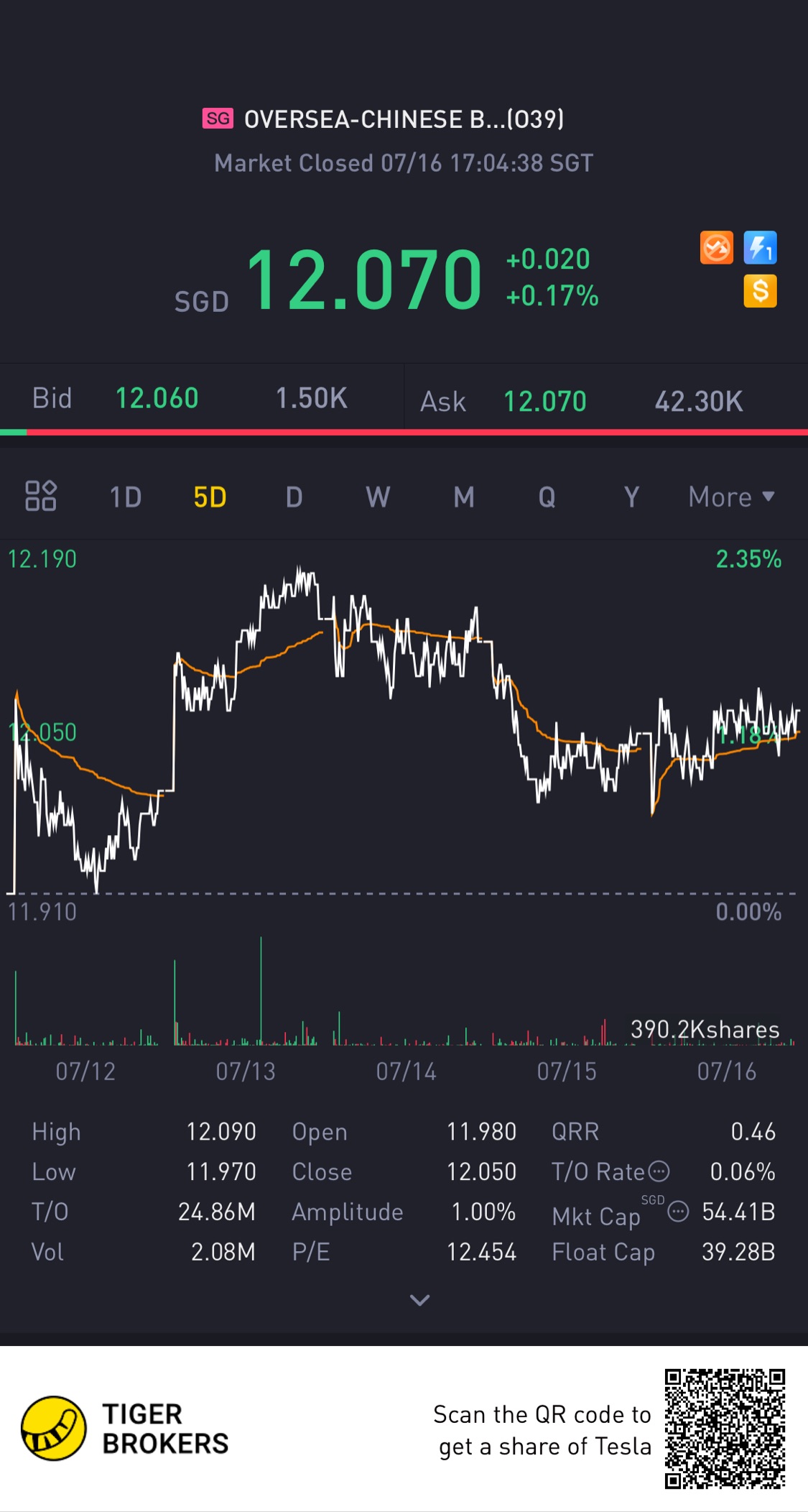The image size is (808, 1512).
Task: Tap the pink SG market badge
Action: 218,119
